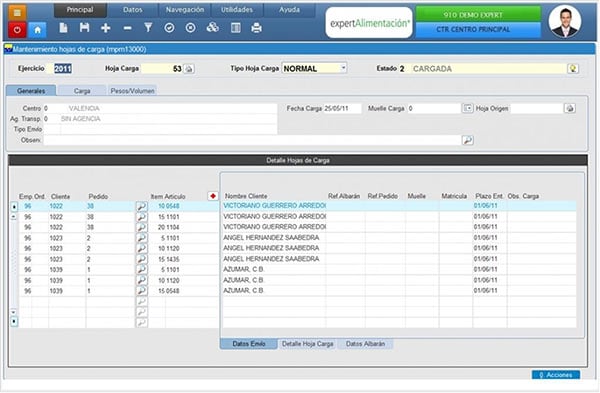Click the red diamond icon above detail grid
The width and height of the screenshot is (600, 393).
213,196
